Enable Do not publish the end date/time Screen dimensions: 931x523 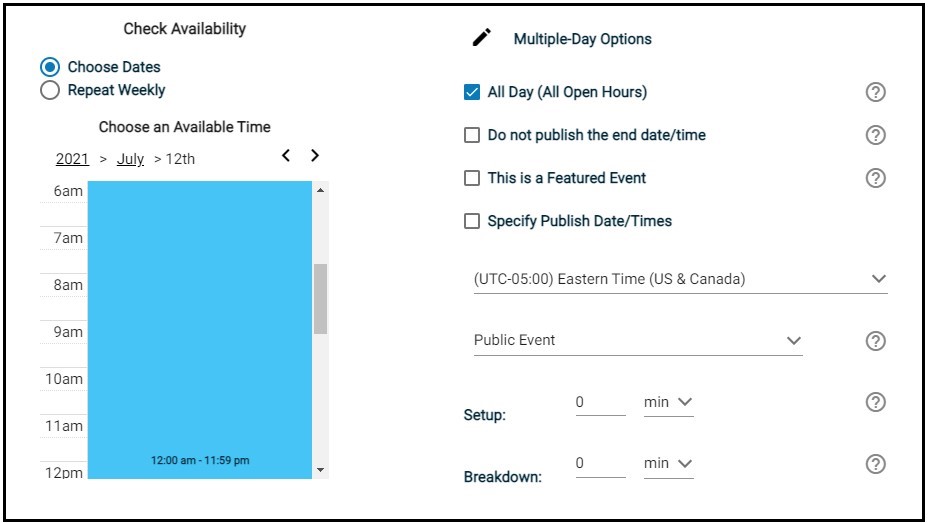[x=472, y=135]
